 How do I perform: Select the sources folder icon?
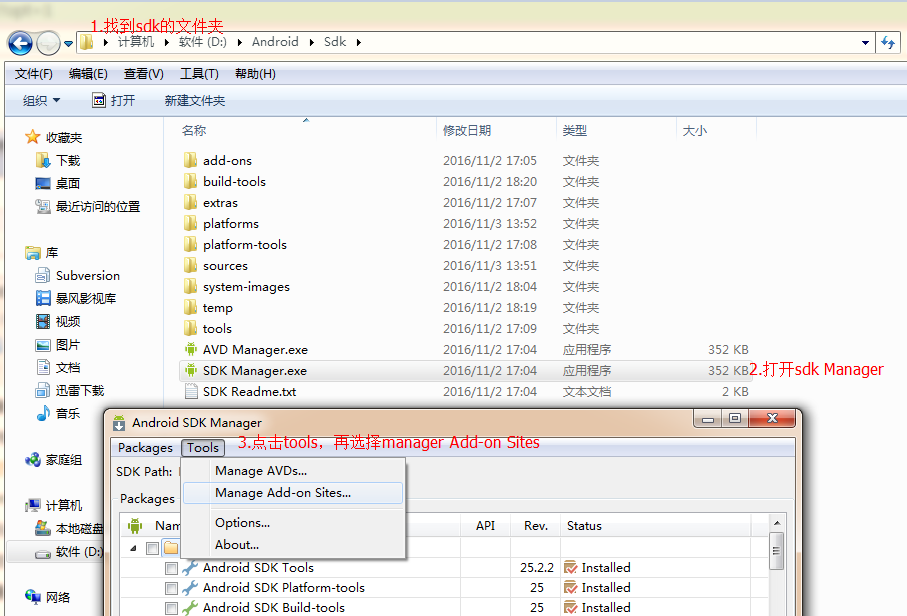[x=190, y=265]
